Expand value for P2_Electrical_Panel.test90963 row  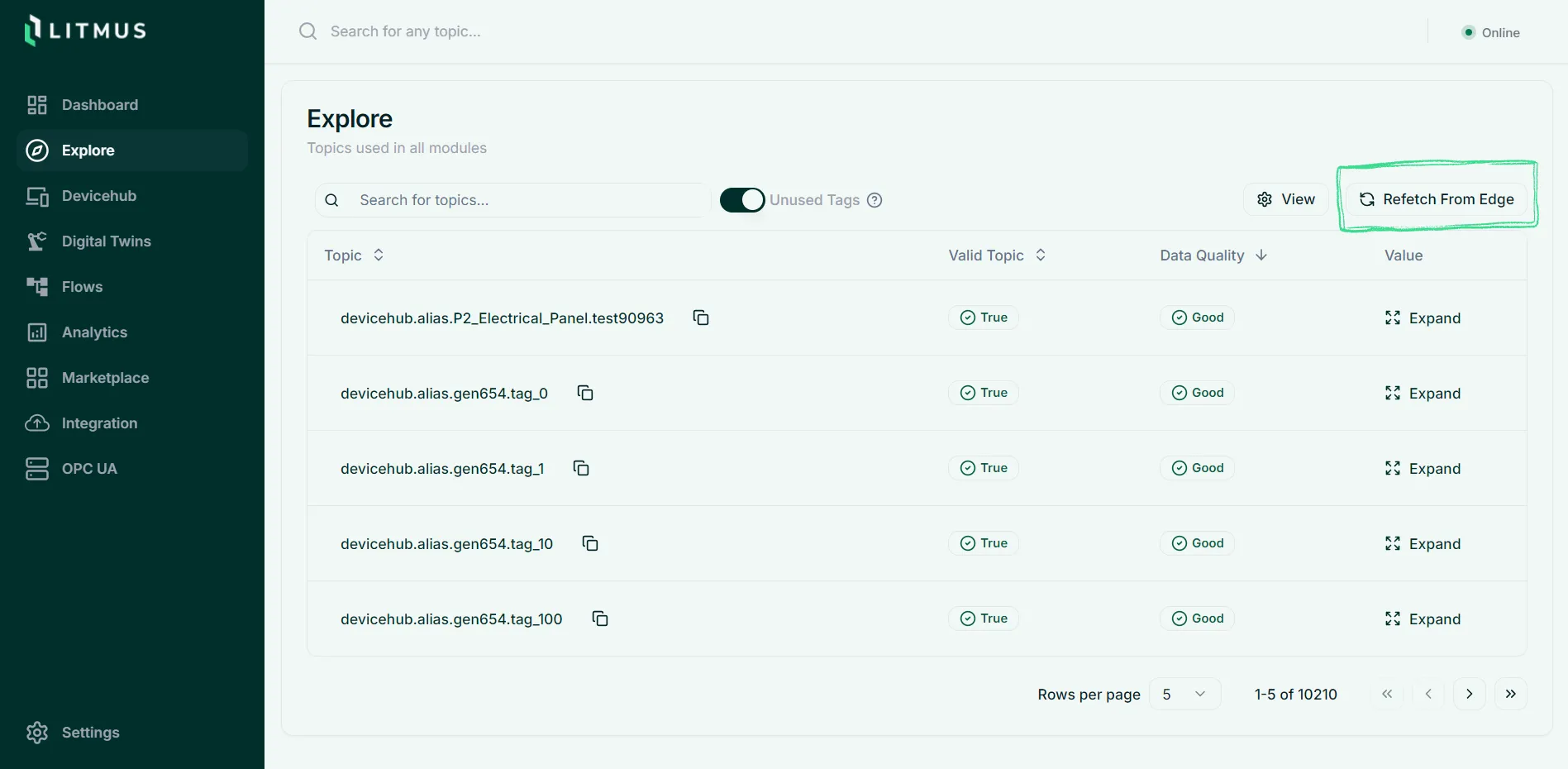tap(1423, 318)
